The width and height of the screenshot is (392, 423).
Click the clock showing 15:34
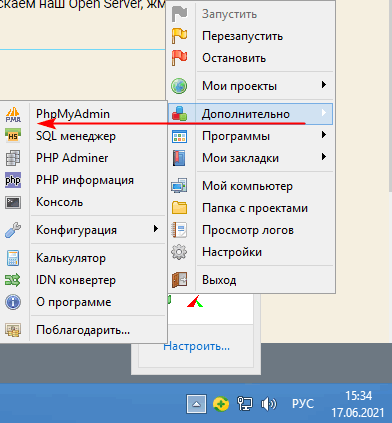tap(358, 396)
